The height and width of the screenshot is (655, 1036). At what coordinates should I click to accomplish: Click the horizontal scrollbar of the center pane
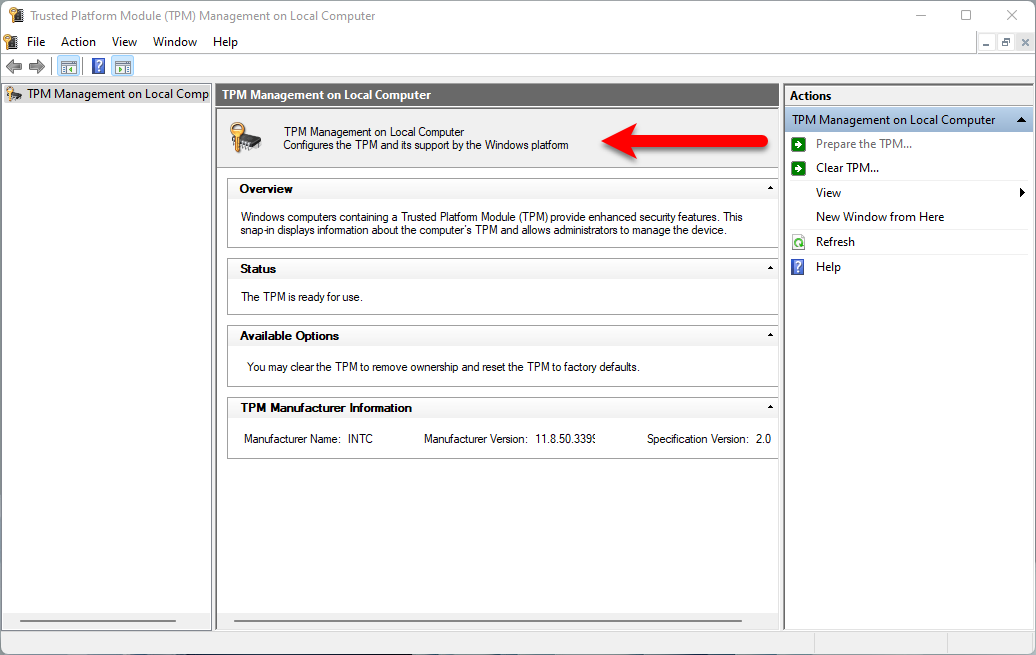click(x=488, y=621)
